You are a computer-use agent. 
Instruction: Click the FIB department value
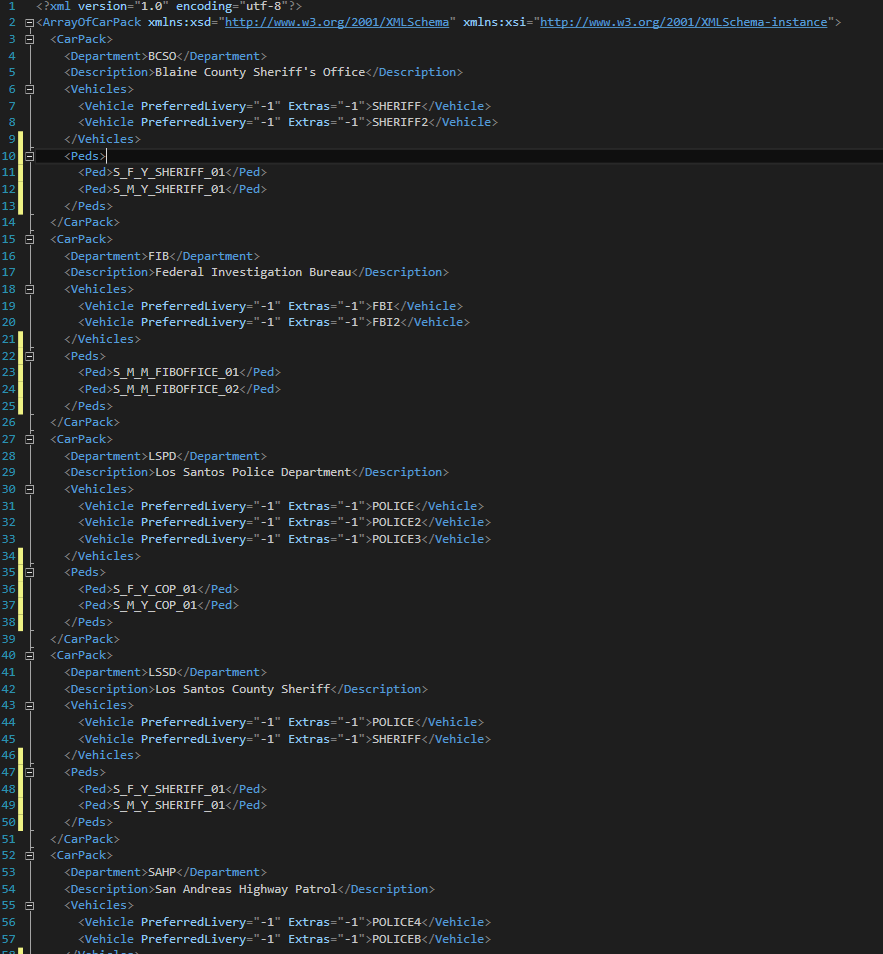158,256
